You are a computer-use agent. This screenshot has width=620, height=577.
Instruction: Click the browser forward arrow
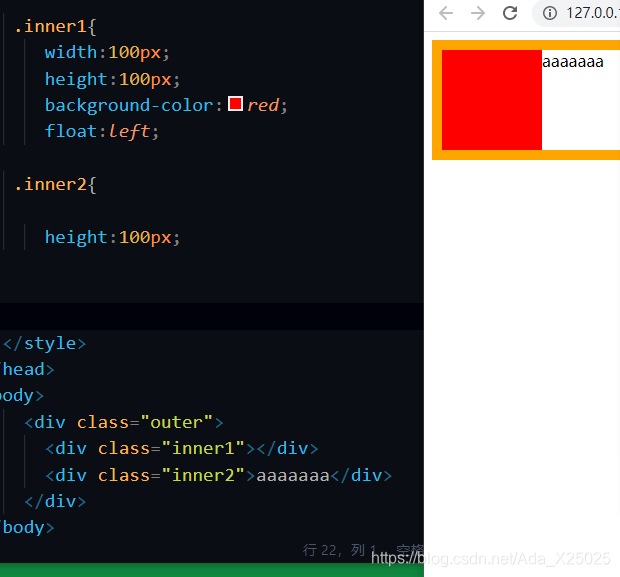pos(478,13)
